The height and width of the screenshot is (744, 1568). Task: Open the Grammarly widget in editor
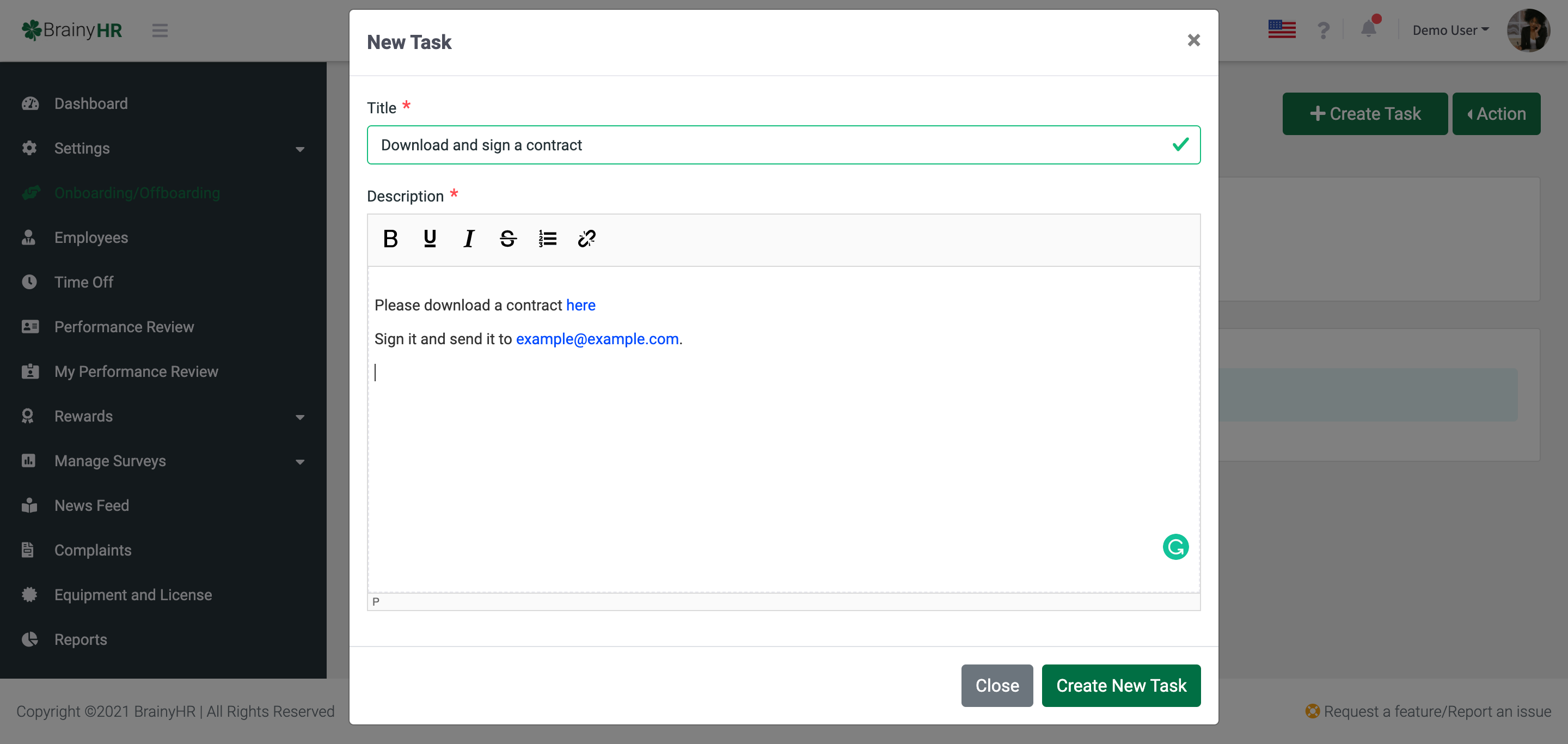pyautogui.click(x=1175, y=547)
